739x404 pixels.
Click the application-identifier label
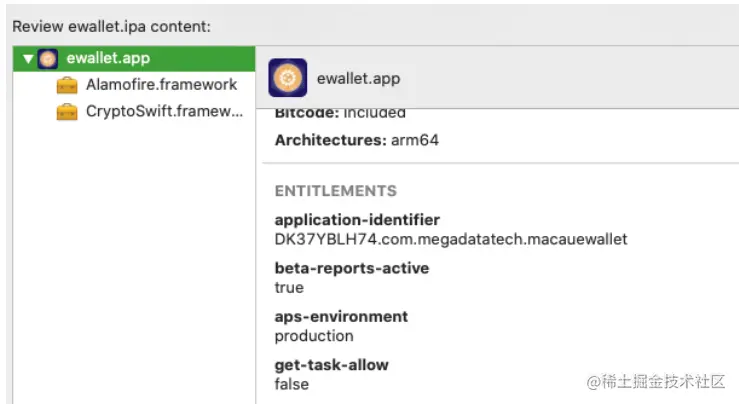tap(357, 220)
